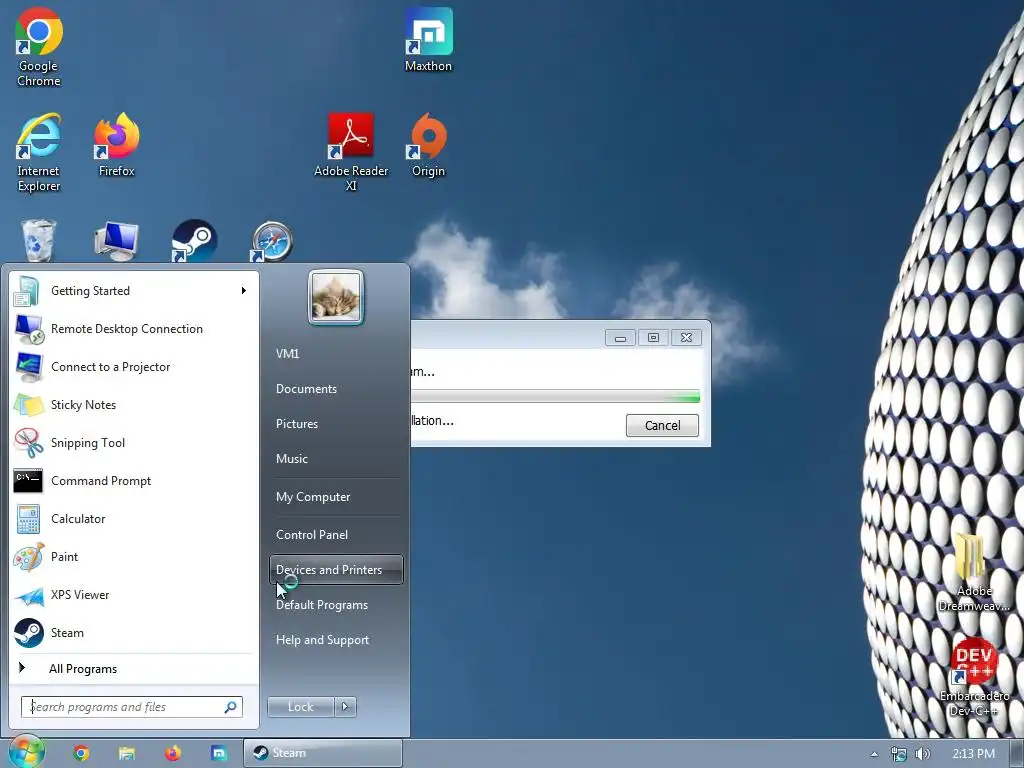Select the Computer desktop icon
Viewport: 1024px width, 768px height.
click(x=116, y=240)
